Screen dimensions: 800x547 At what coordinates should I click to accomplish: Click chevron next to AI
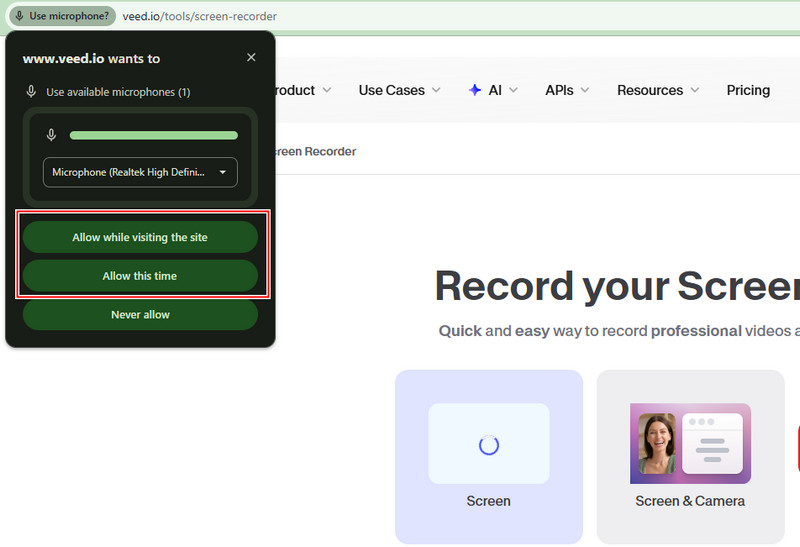click(514, 90)
